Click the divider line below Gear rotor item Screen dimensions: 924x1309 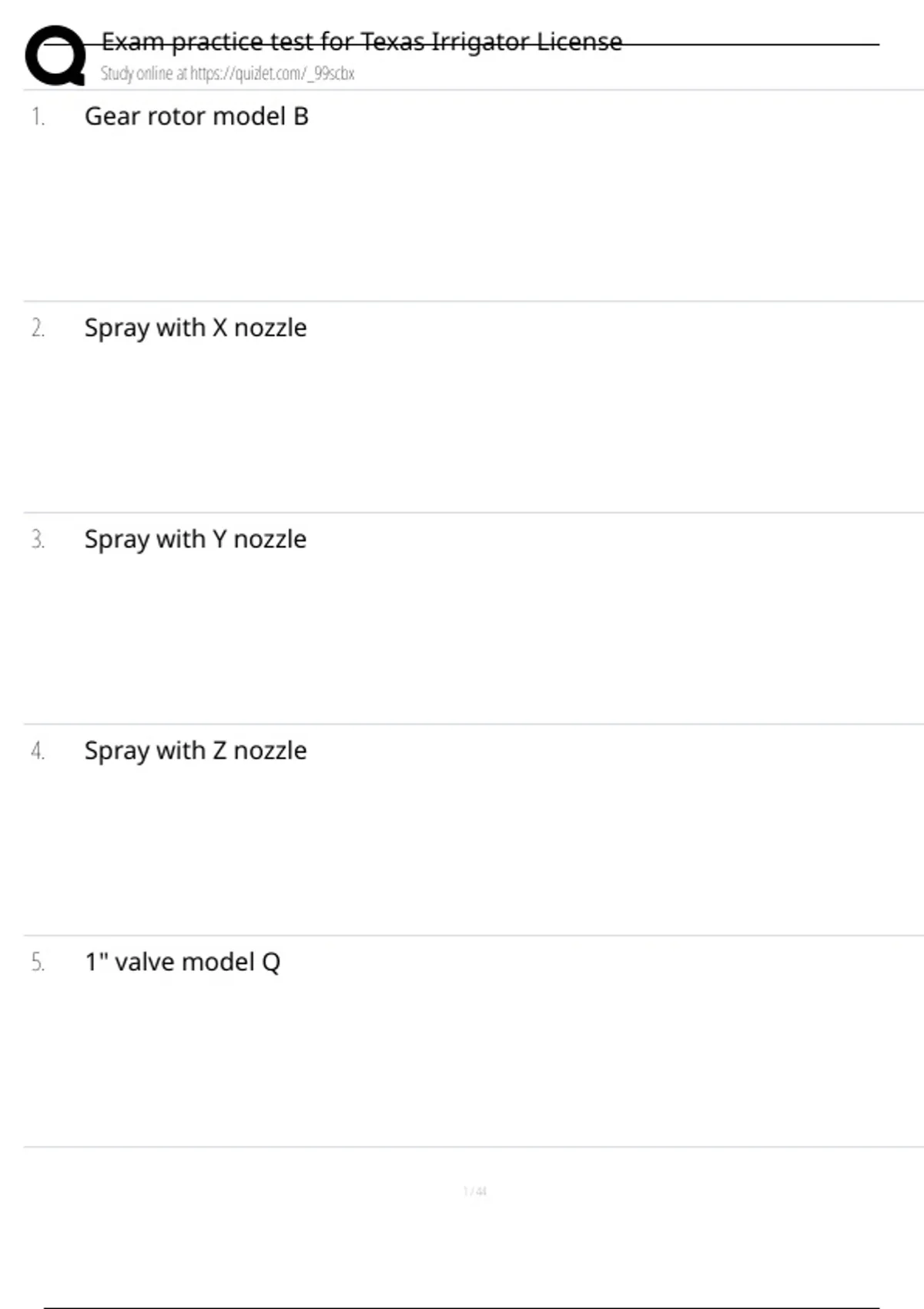(473, 301)
